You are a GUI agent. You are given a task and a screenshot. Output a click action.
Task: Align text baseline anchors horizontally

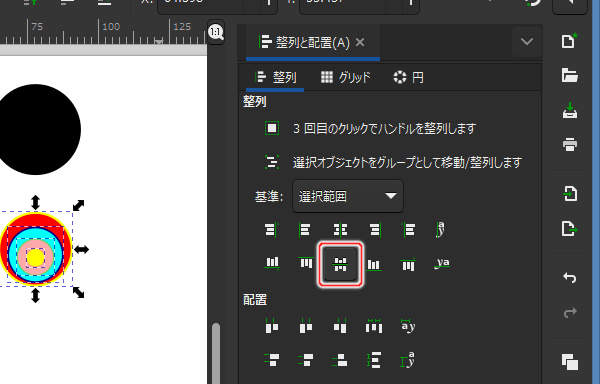pos(441,229)
